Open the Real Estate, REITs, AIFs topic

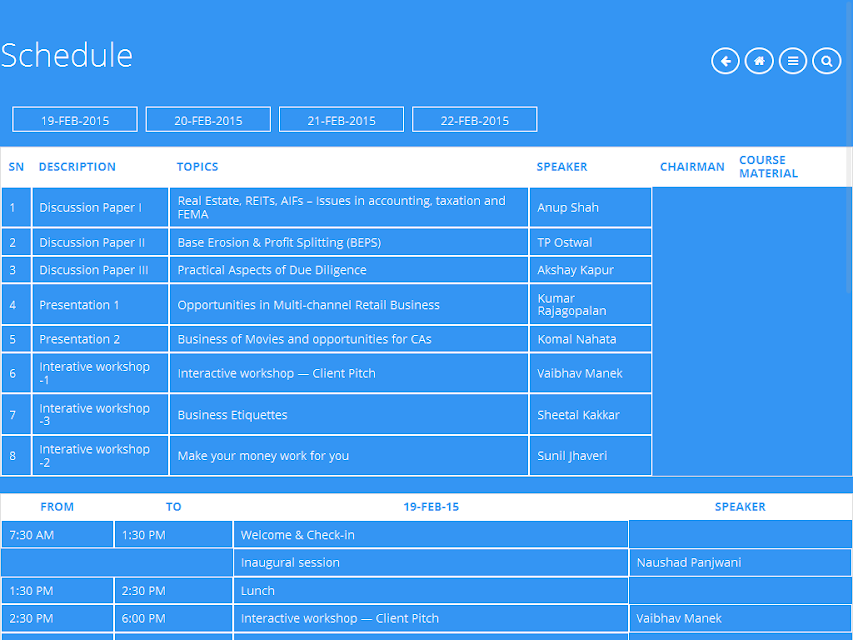(349, 207)
